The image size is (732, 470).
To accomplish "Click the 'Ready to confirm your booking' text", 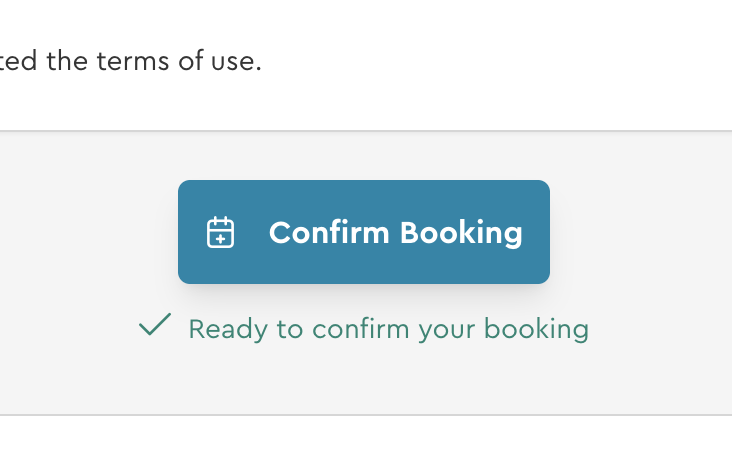I will [388, 329].
